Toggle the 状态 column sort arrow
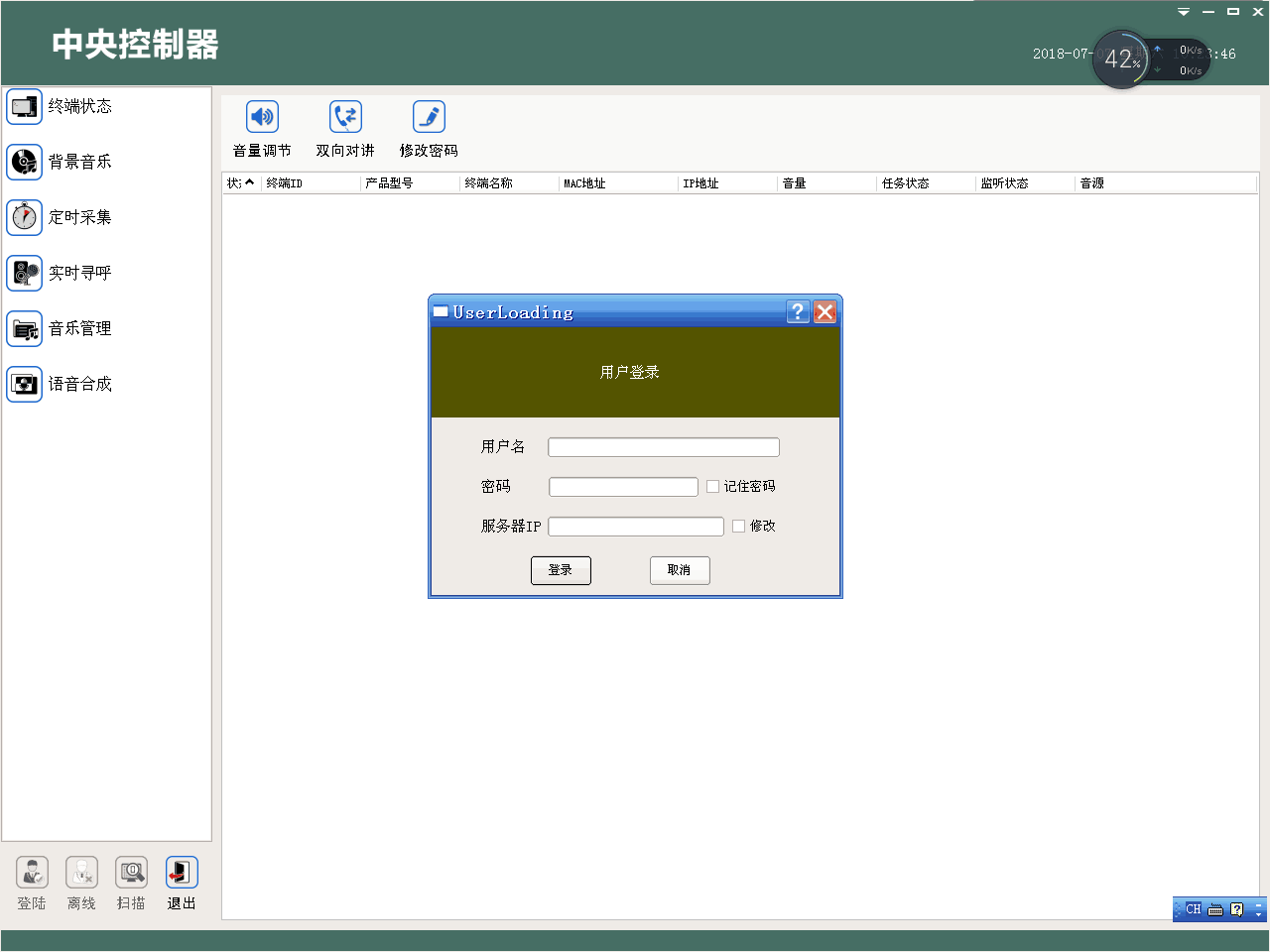 [249, 182]
